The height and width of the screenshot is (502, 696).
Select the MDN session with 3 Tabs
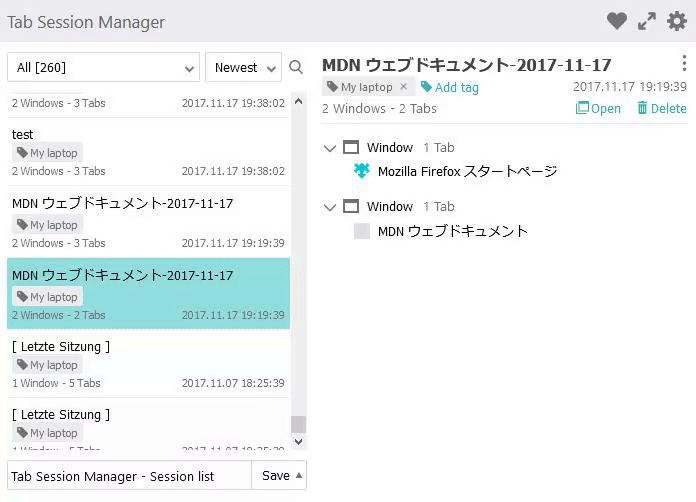pos(148,222)
